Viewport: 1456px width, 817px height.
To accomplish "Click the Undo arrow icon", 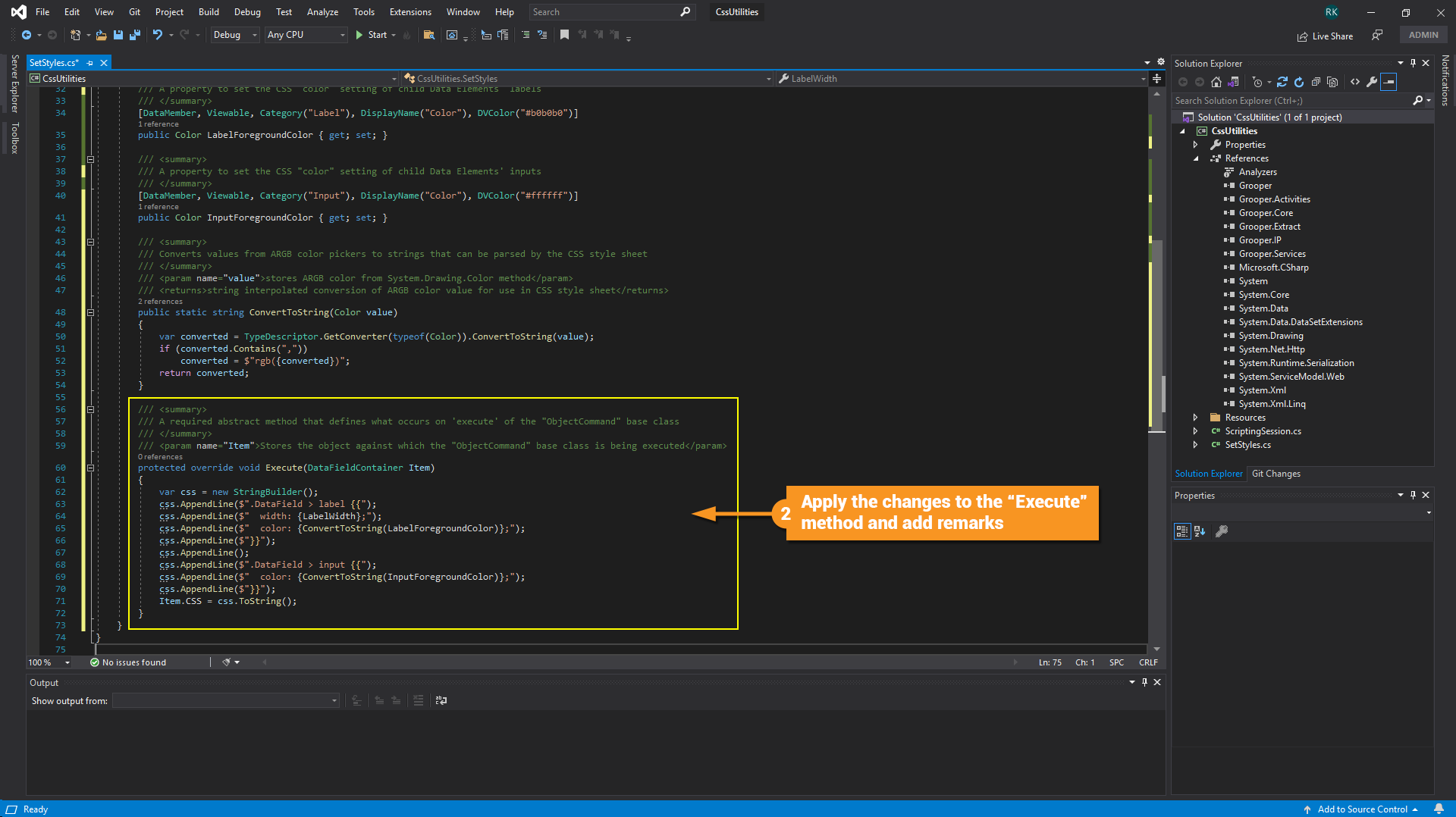I will [x=157, y=35].
